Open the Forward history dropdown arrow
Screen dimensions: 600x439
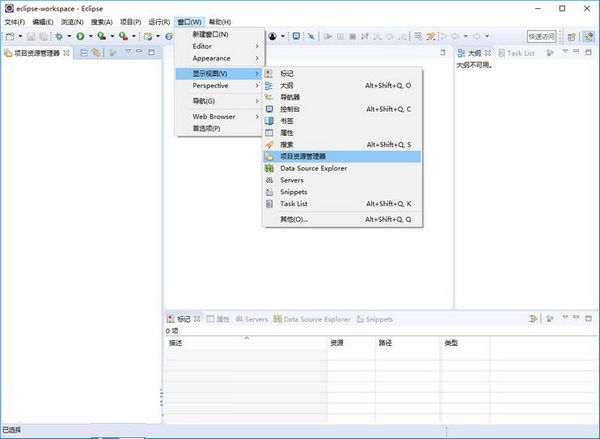(x=487, y=36)
